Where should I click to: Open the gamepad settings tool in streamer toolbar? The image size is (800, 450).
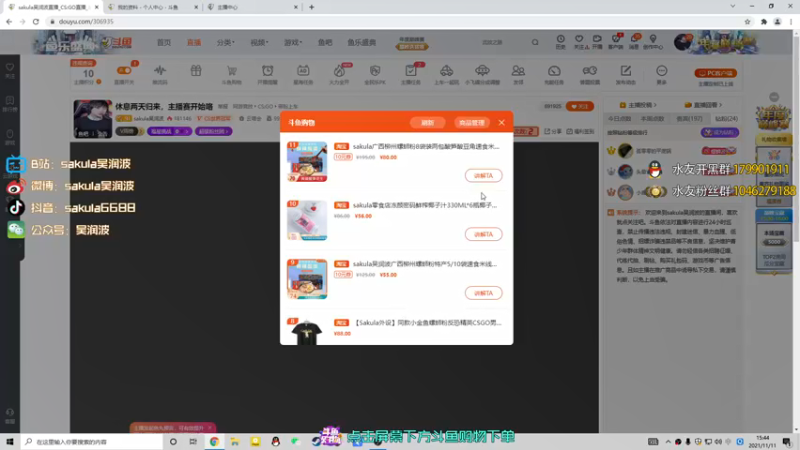(x=590, y=73)
